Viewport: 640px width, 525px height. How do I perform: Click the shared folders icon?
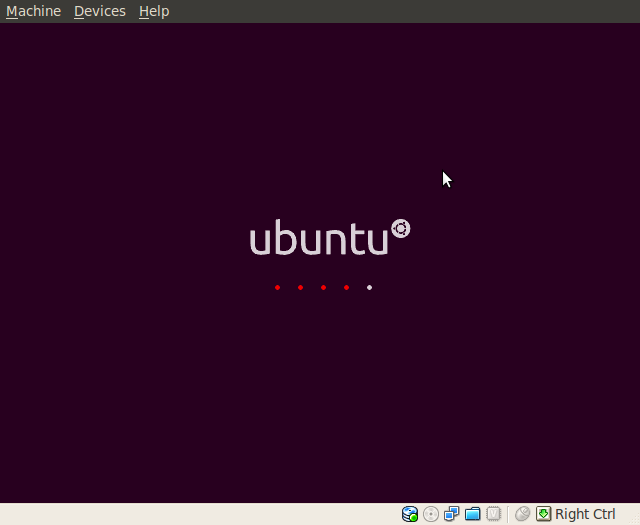[x=472, y=514]
